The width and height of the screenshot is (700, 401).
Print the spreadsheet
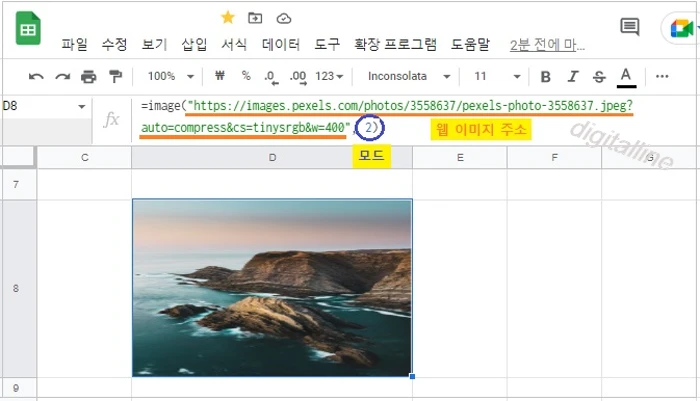(x=88, y=77)
